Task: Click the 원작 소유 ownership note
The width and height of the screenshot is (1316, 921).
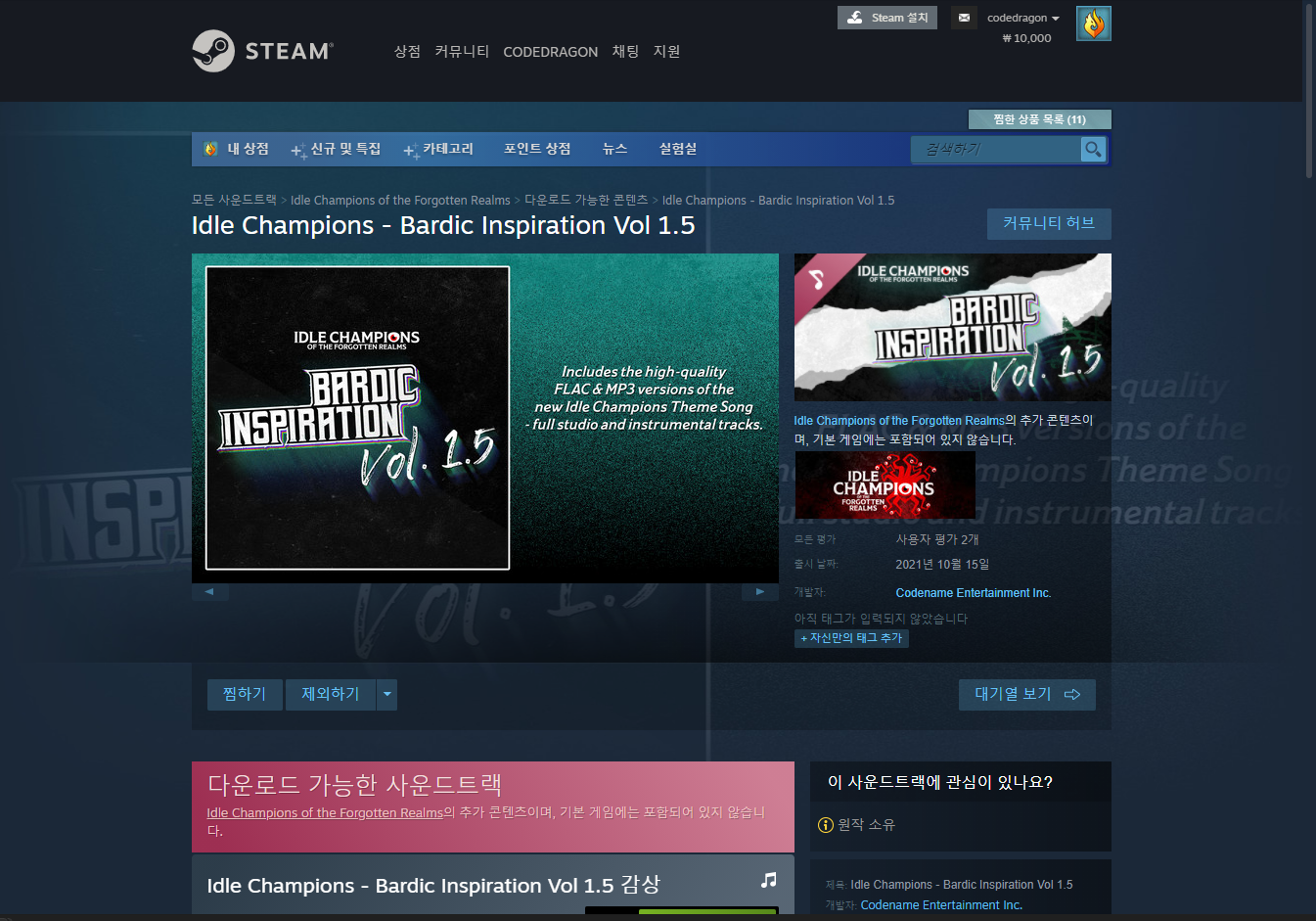Action: pos(866,825)
